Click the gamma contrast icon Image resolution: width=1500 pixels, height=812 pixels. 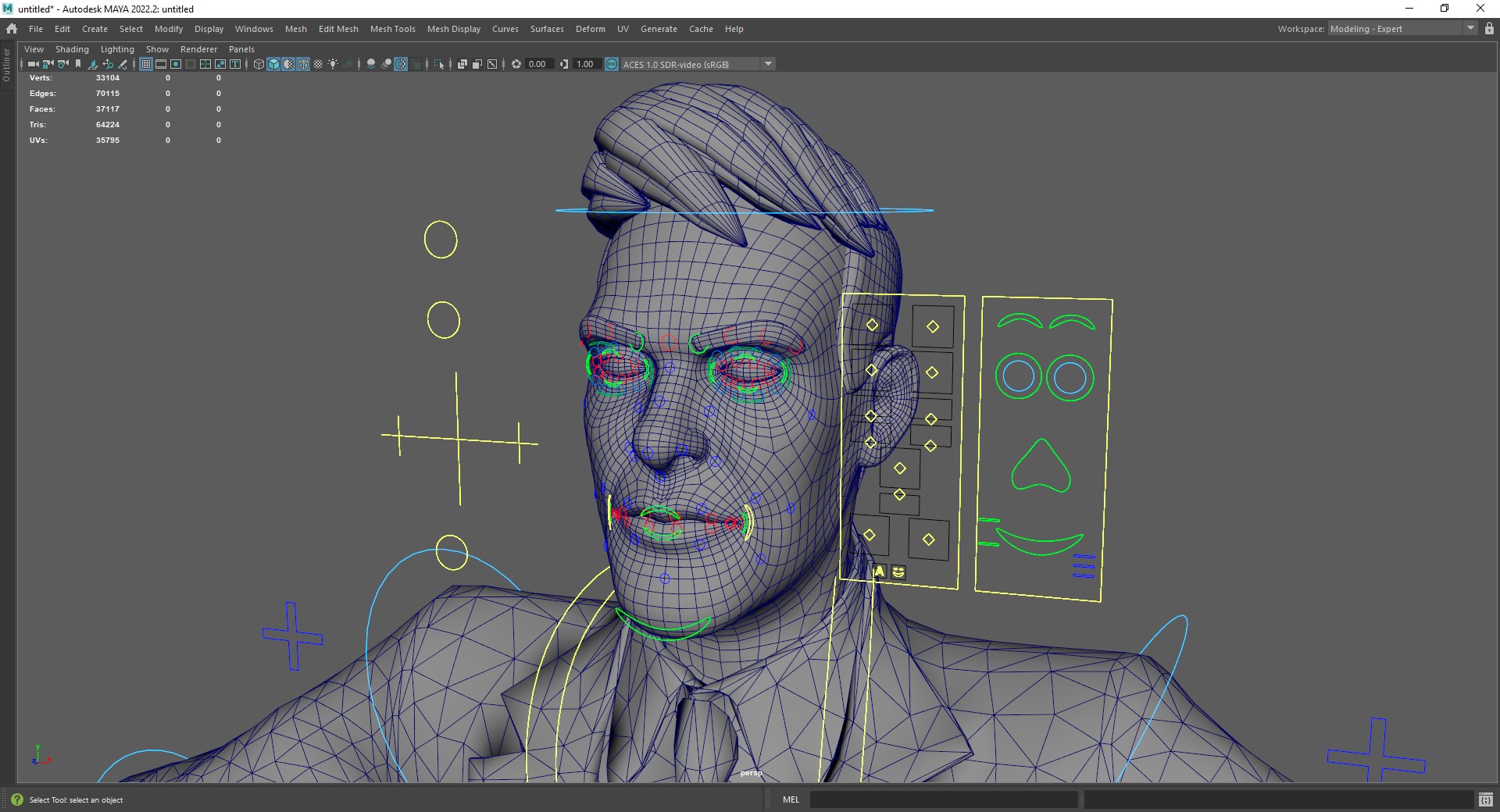pyautogui.click(x=564, y=64)
